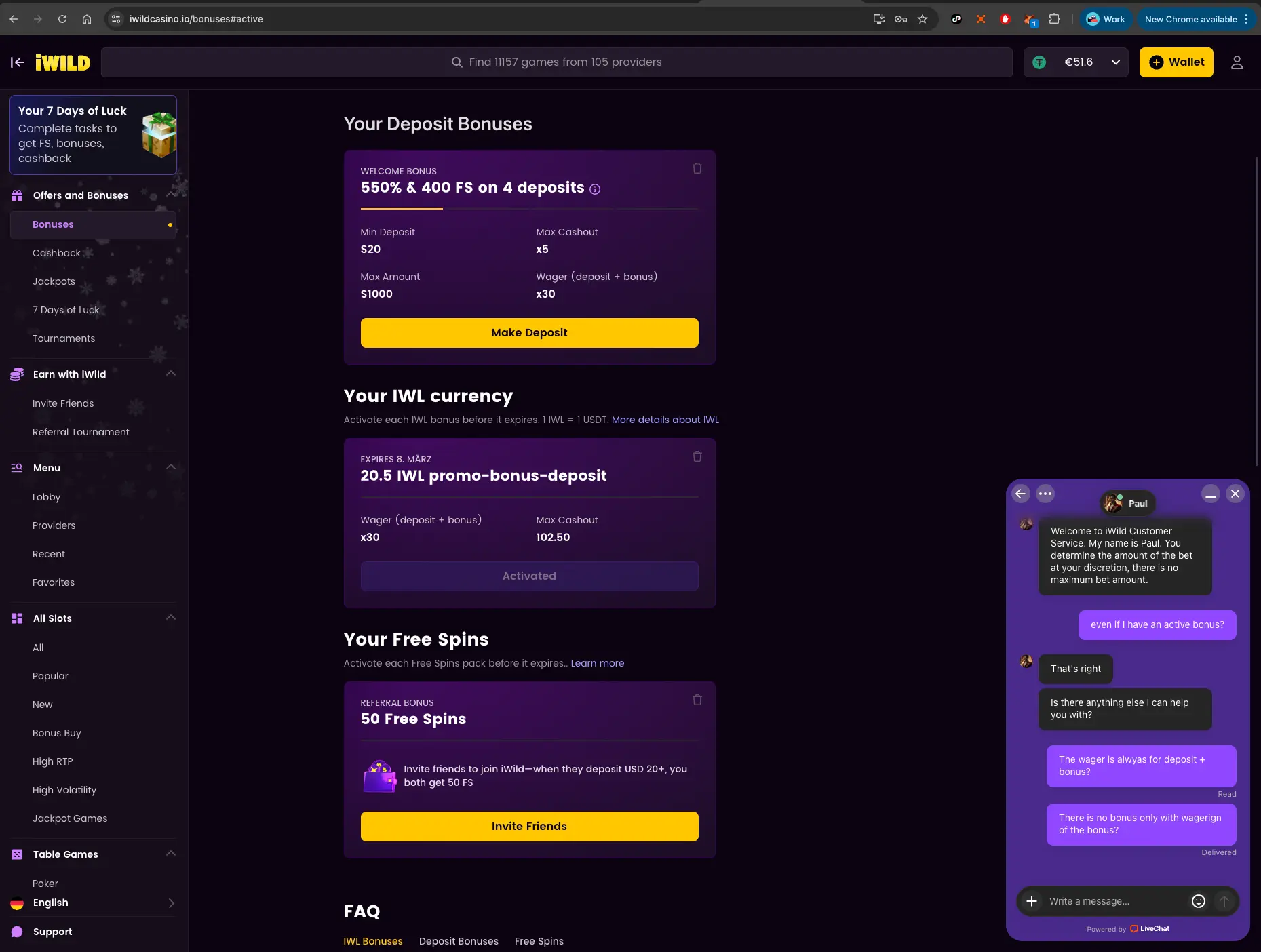This screenshot has width=1261, height=952.
Task: Open Jackpot Games slots category
Action: [x=70, y=818]
